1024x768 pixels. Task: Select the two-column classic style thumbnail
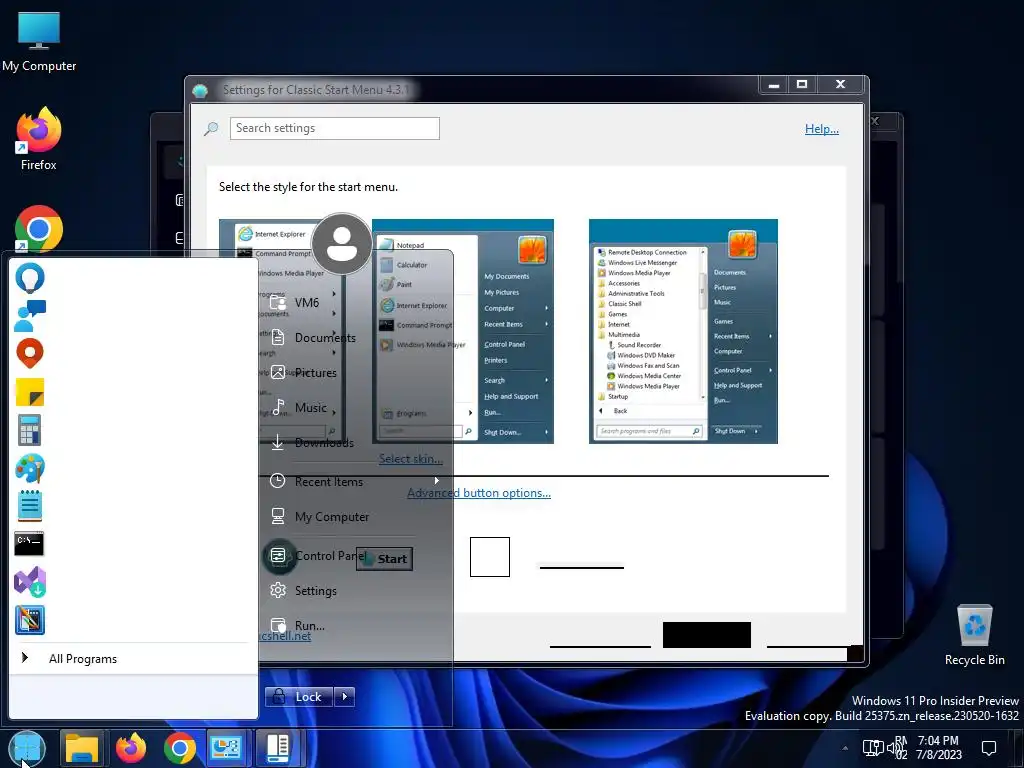point(463,331)
